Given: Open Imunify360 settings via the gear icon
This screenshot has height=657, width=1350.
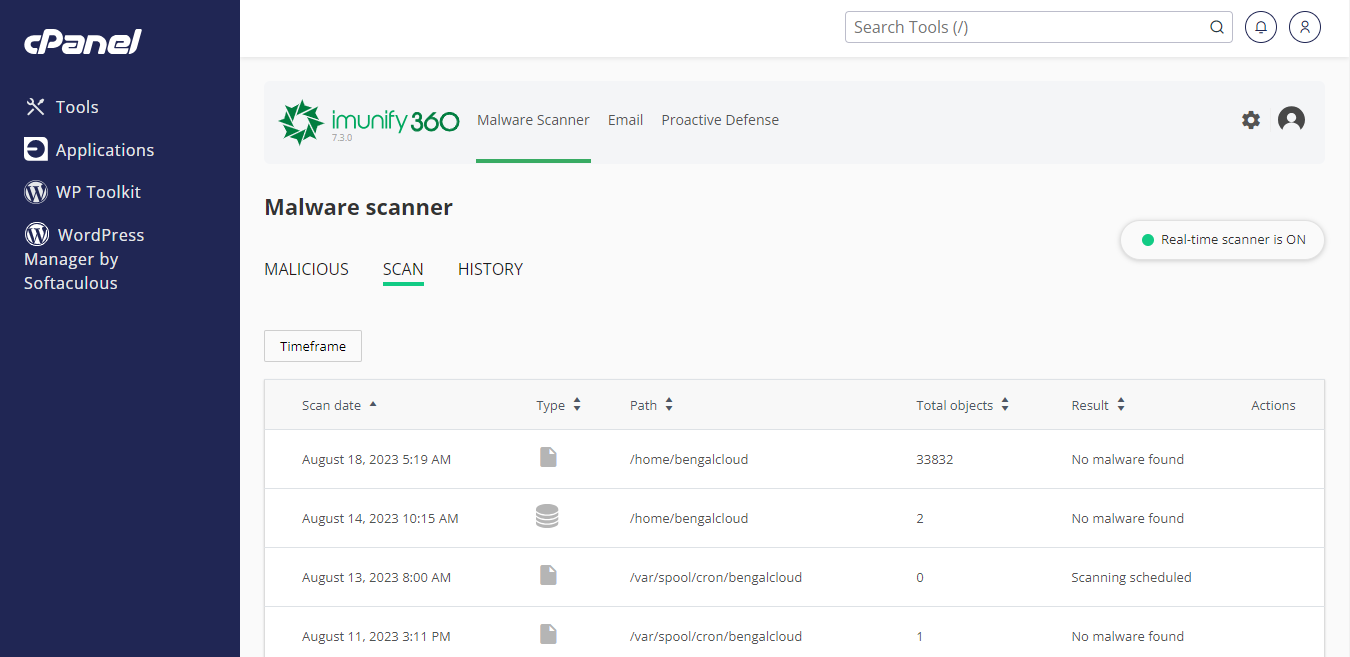Looking at the screenshot, I should [1250, 119].
